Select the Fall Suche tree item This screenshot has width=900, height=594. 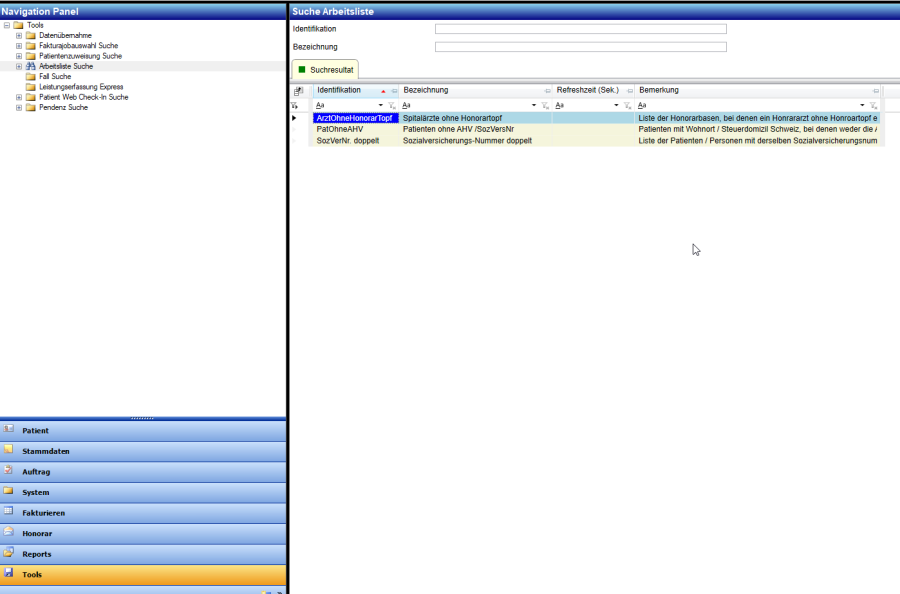(x=55, y=77)
